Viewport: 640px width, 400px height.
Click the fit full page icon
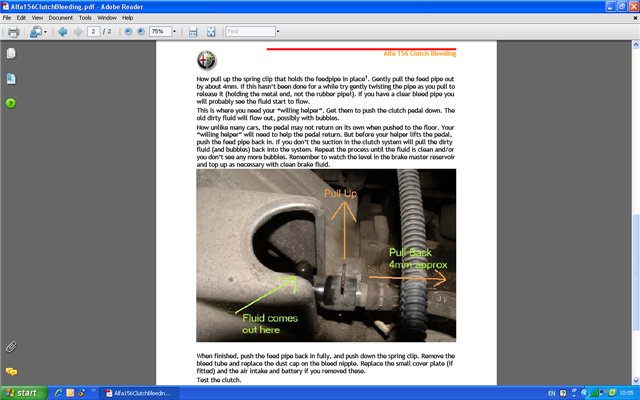click(210, 32)
